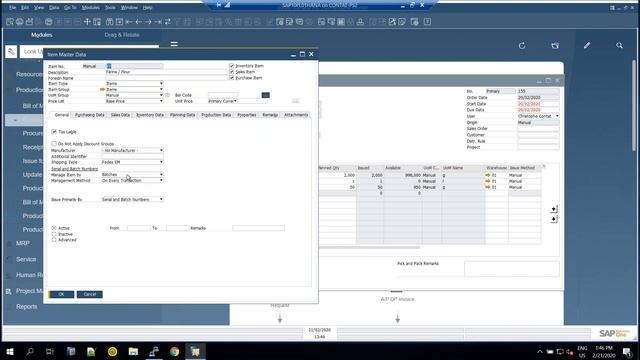Toggle the Inventory Item checkbox
Viewport: 640px width, 360px height.
231,66
